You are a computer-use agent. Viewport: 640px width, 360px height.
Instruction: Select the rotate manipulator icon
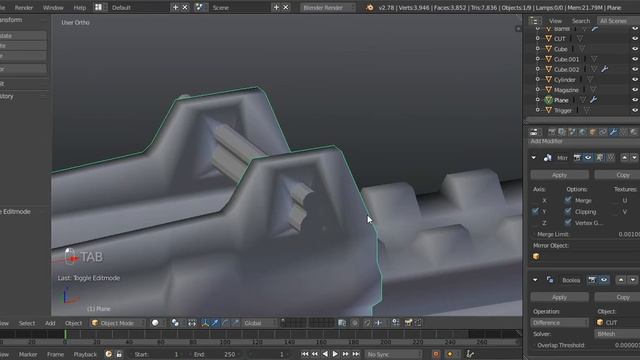[225, 323]
